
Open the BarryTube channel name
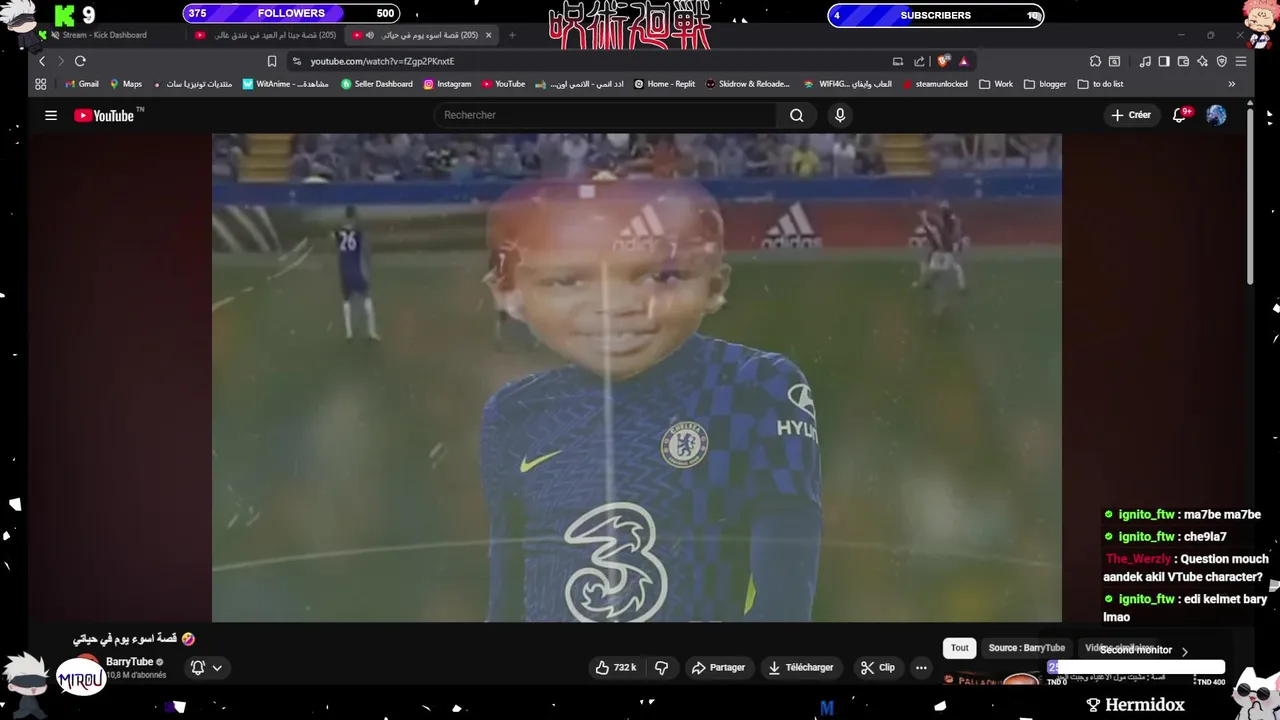pos(129,662)
